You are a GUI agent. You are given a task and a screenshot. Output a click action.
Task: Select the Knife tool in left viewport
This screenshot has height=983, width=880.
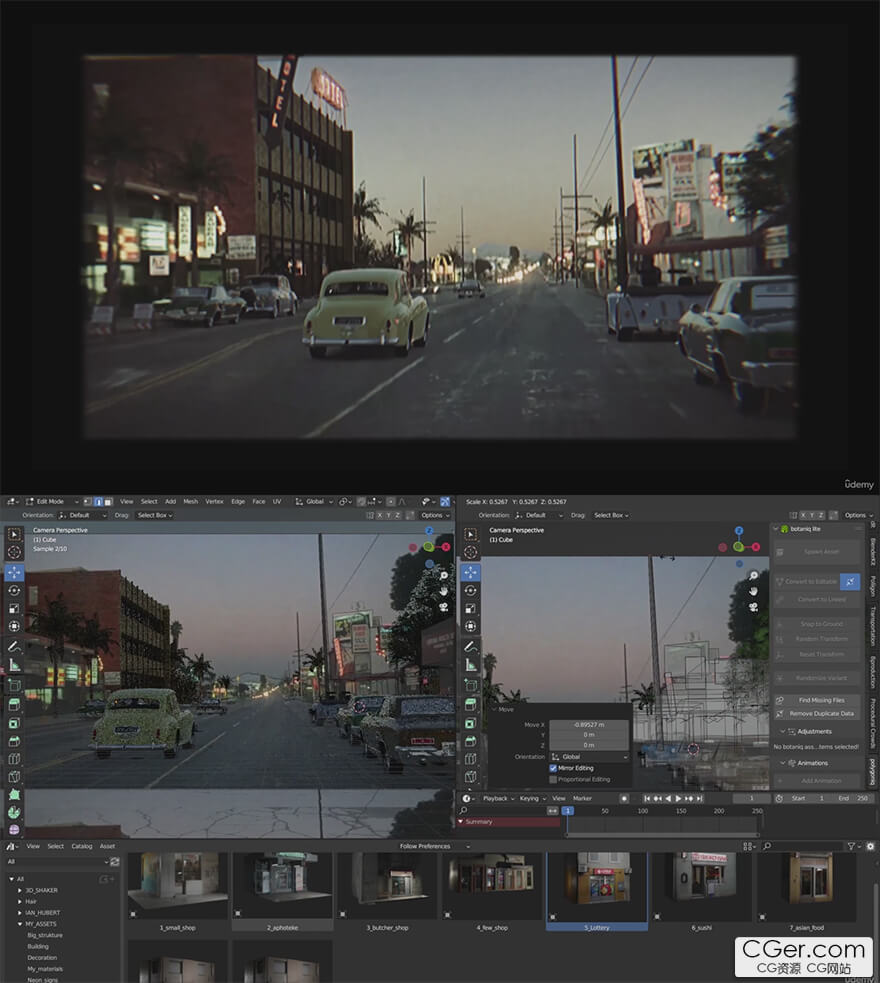tap(14, 777)
